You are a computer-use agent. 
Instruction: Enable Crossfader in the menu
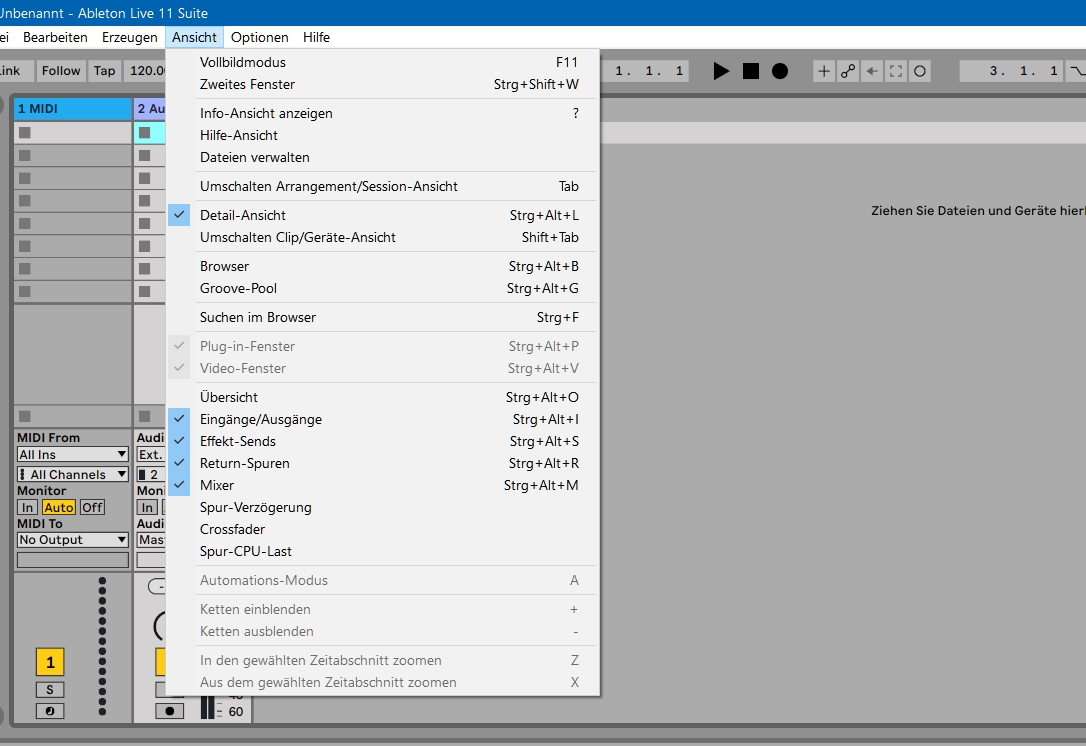pyautogui.click(x=382, y=530)
